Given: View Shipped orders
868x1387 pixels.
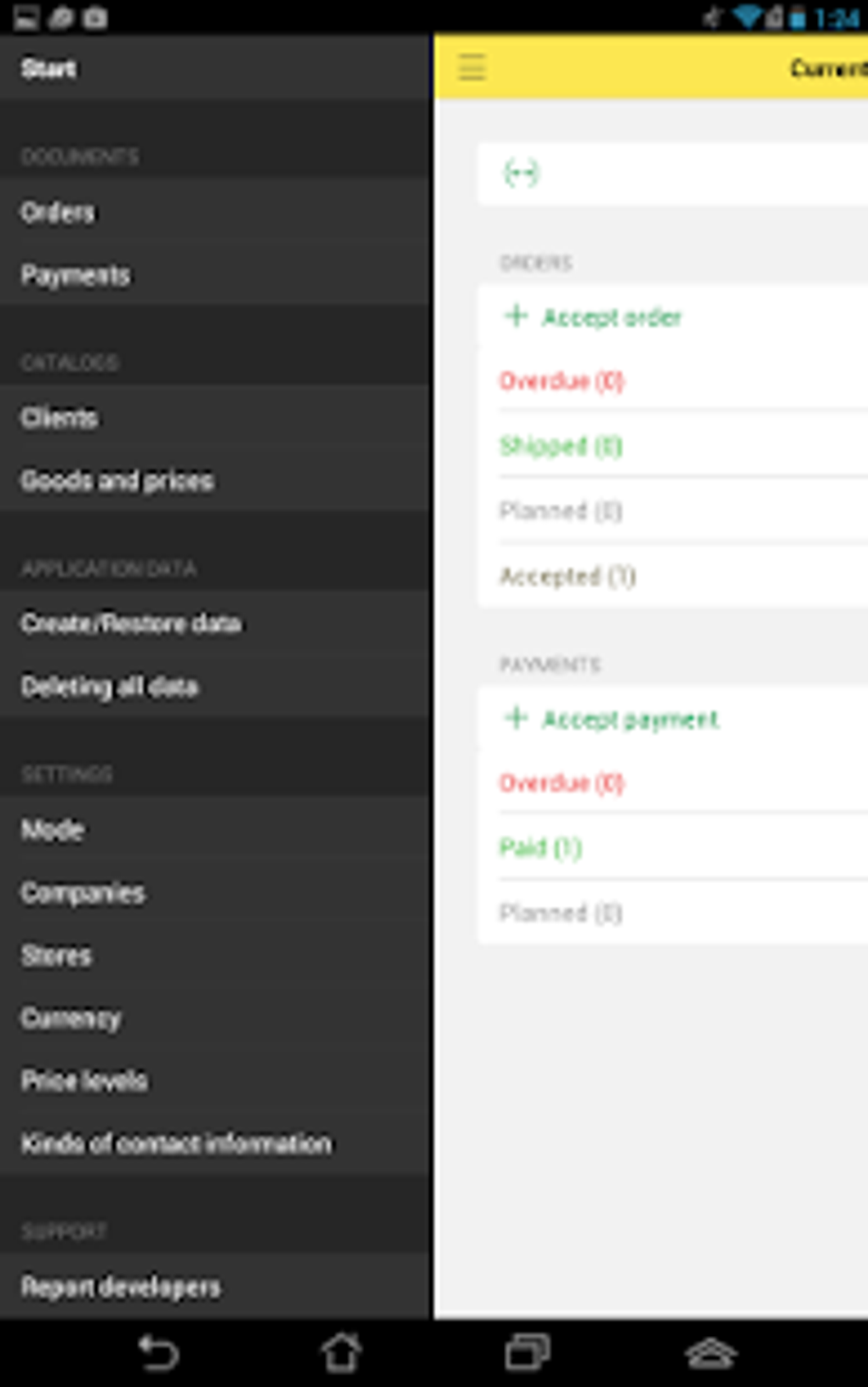Looking at the screenshot, I should [x=561, y=446].
